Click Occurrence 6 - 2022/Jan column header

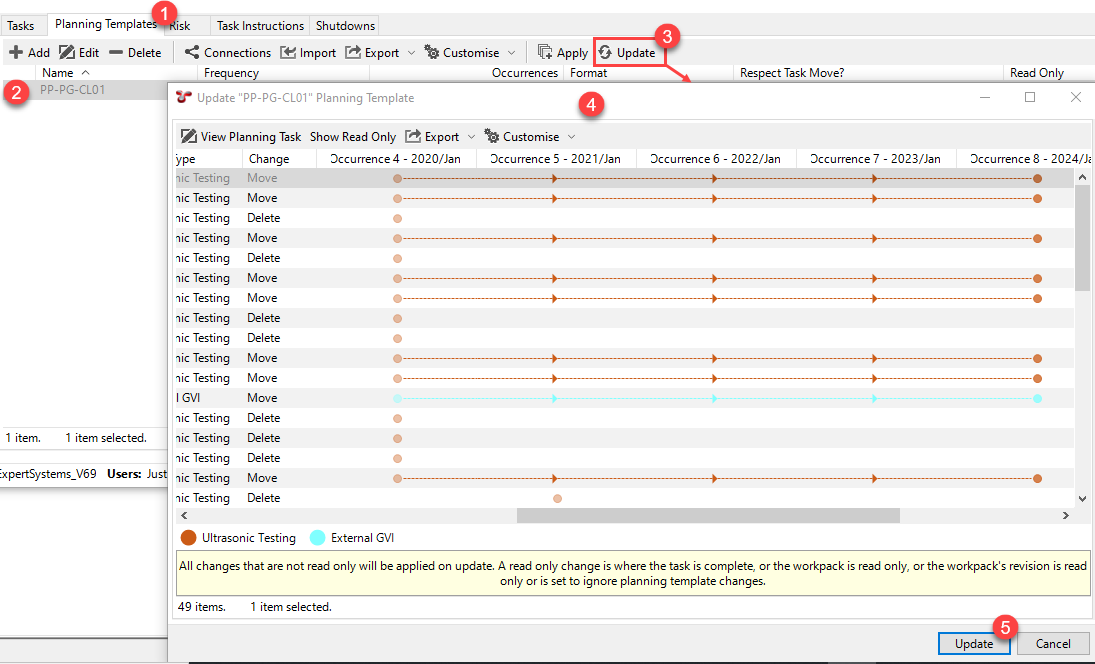tap(716, 158)
